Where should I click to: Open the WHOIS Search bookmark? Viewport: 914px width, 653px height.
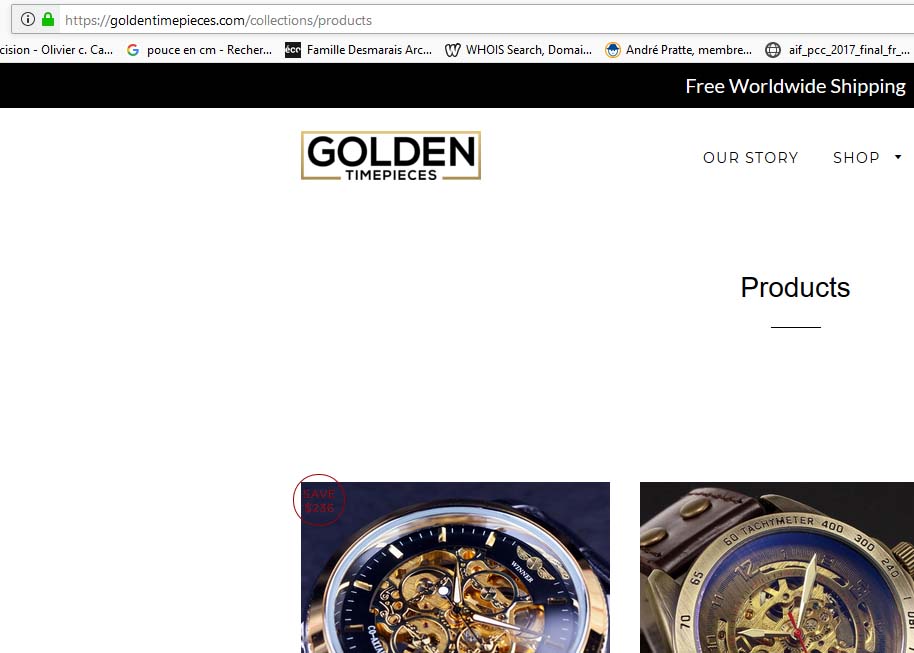click(518, 50)
